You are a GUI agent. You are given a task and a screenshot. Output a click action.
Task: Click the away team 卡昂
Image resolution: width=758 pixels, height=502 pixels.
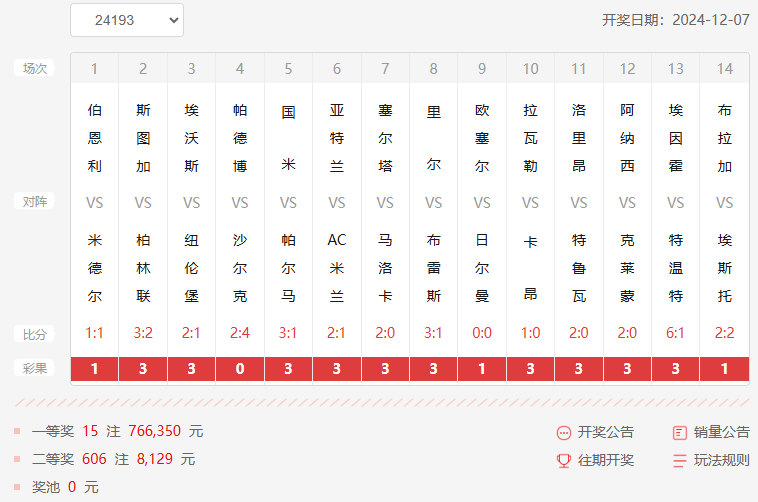530,267
